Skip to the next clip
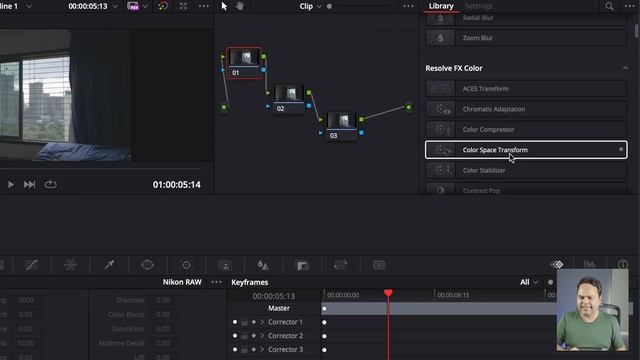640x360 pixels. [x=29, y=185]
